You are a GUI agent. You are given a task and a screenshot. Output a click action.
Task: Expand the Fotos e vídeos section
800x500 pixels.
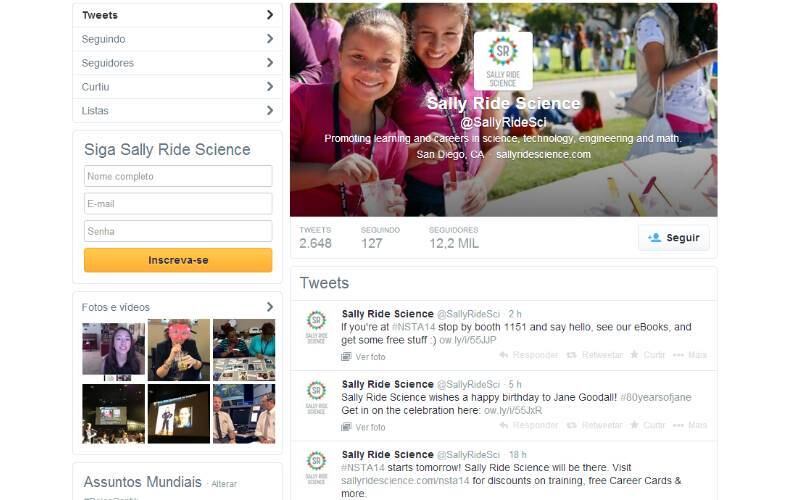pos(270,307)
